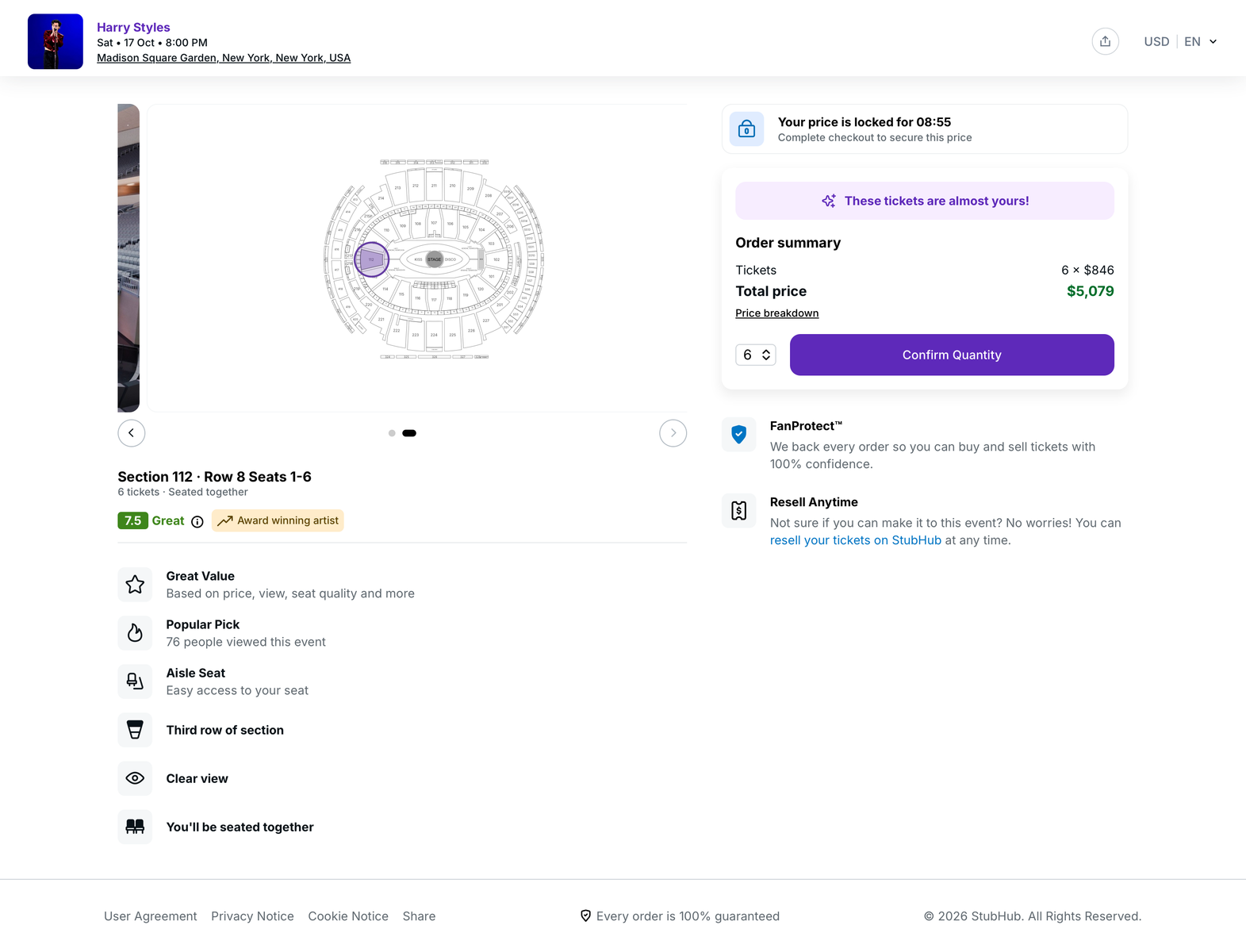This screenshot has height=952, width=1246.
Task: Click the USD currency label
Action: pyautogui.click(x=1156, y=42)
